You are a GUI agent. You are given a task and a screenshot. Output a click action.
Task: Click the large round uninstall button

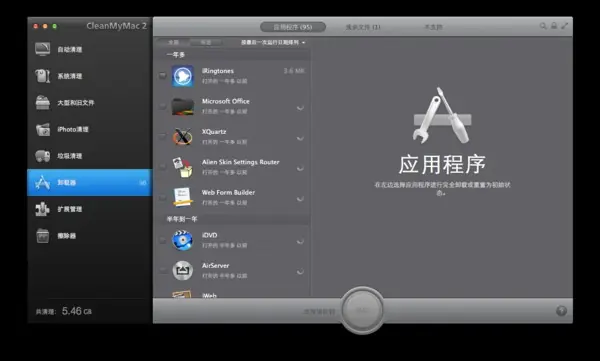[x=362, y=310]
